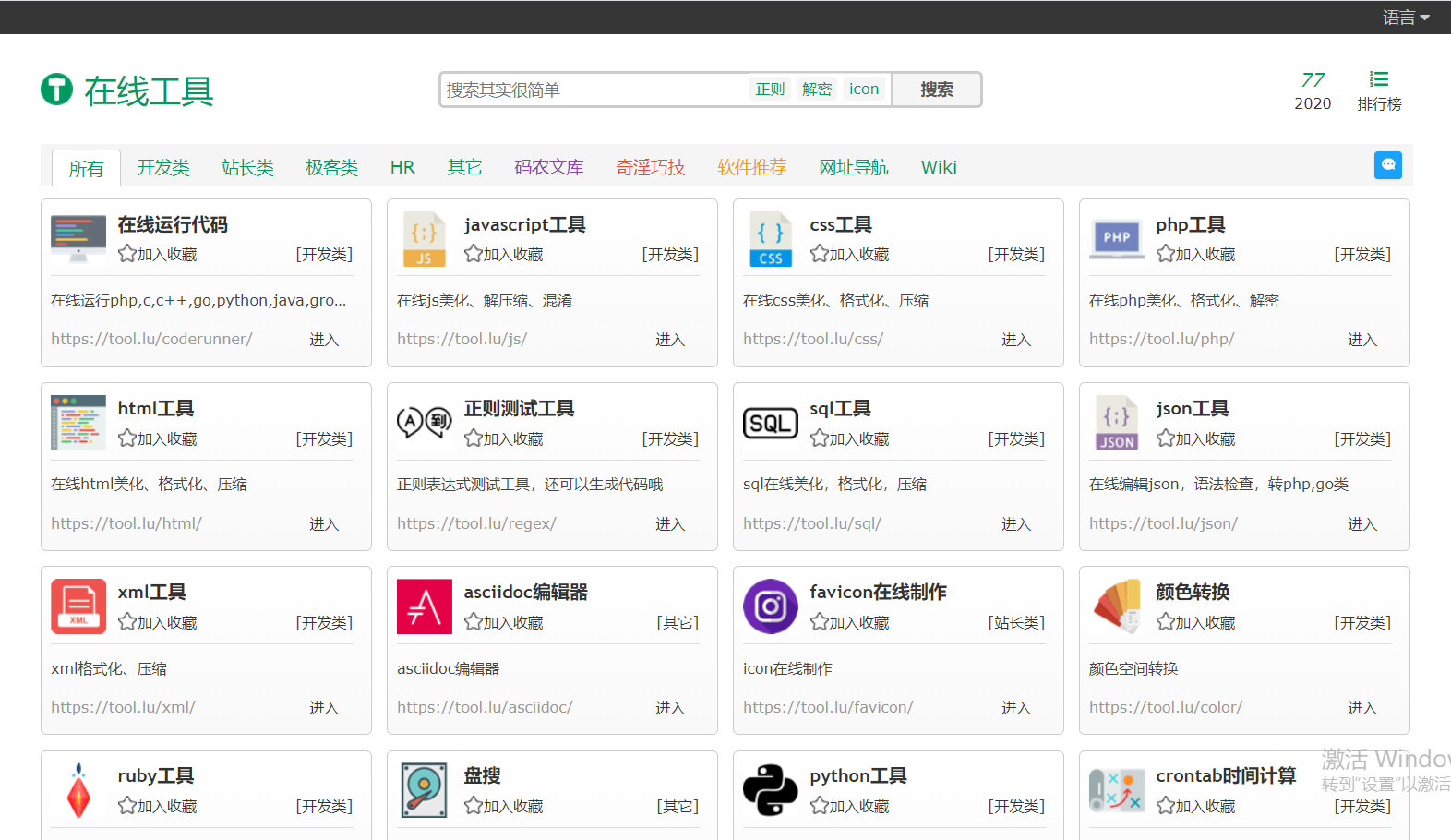Click the green 在线工具 logo icon

tap(56, 90)
